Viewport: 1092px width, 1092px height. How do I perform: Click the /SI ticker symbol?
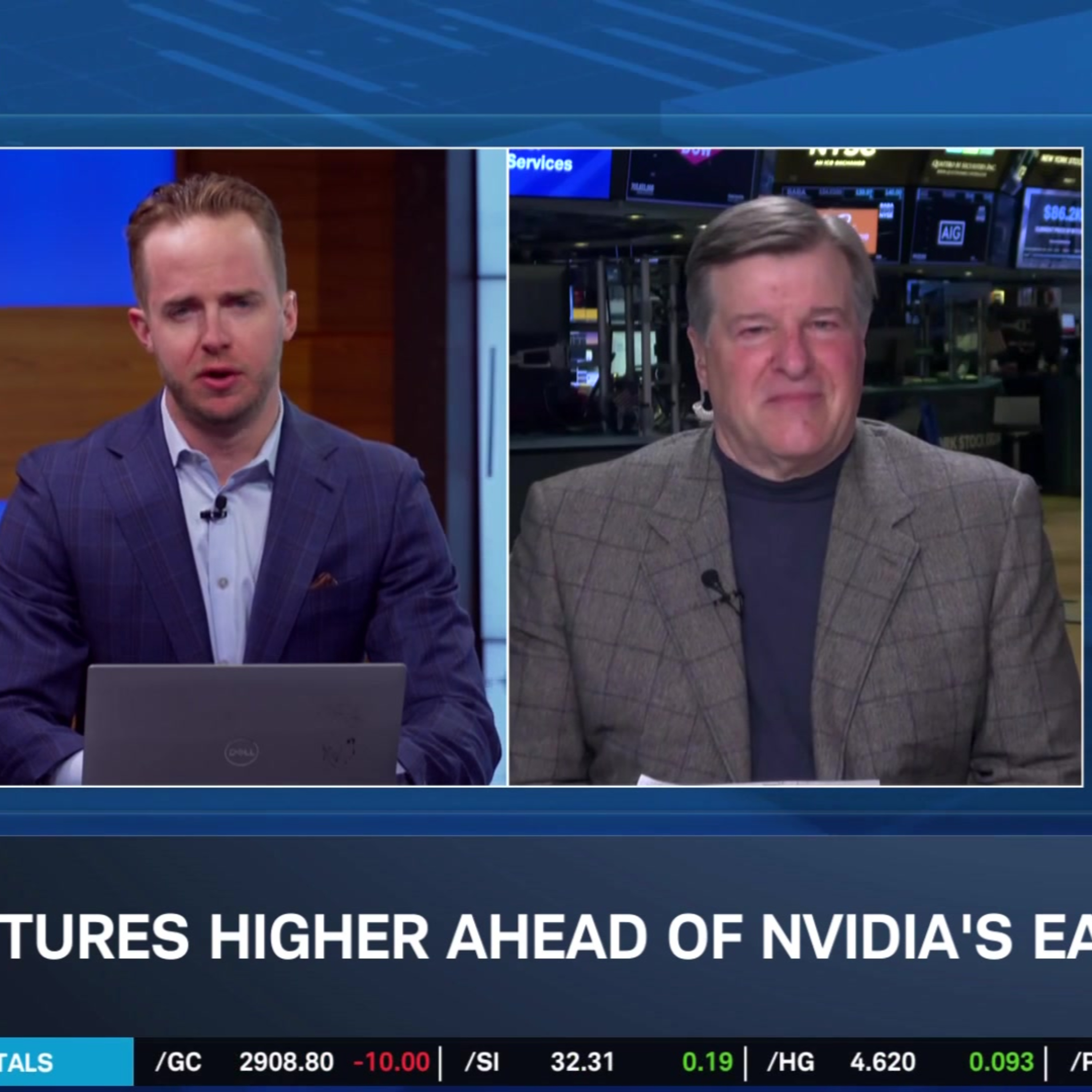point(482,1062)
